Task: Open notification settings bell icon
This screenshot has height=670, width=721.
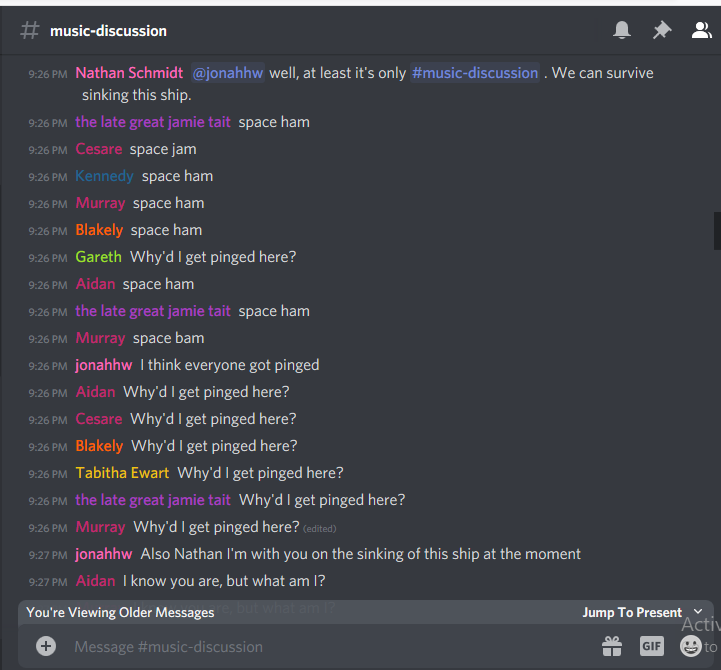Action: (x=622, y=30)
